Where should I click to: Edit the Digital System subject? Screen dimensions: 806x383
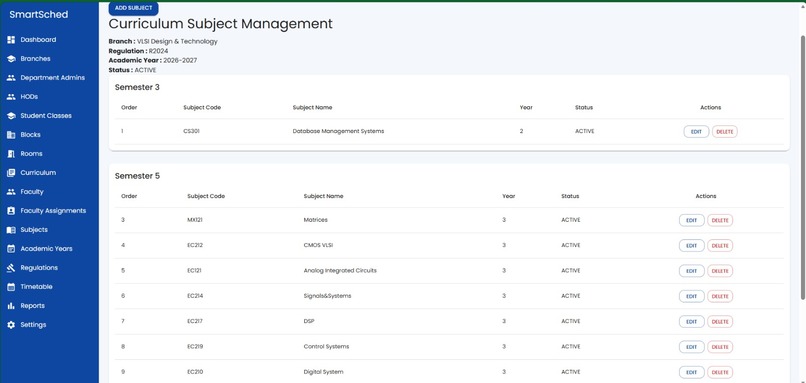691,372
